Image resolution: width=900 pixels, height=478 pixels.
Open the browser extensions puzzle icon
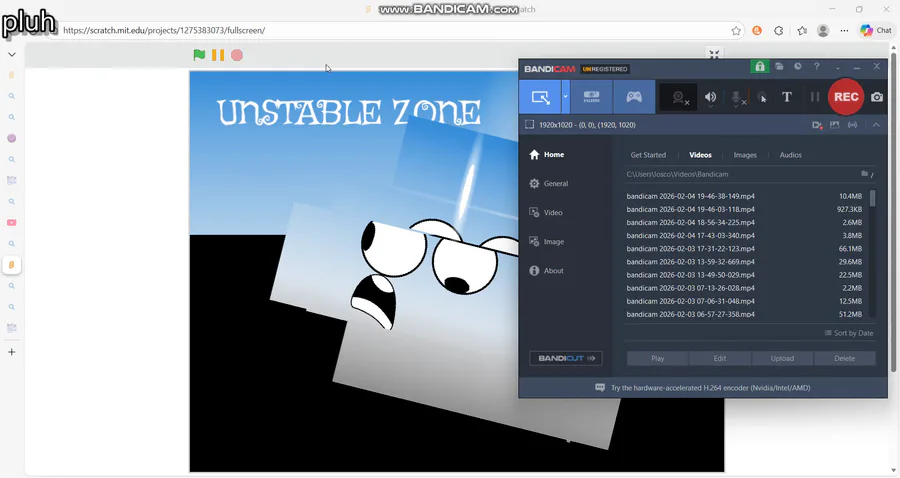(779, 31)
